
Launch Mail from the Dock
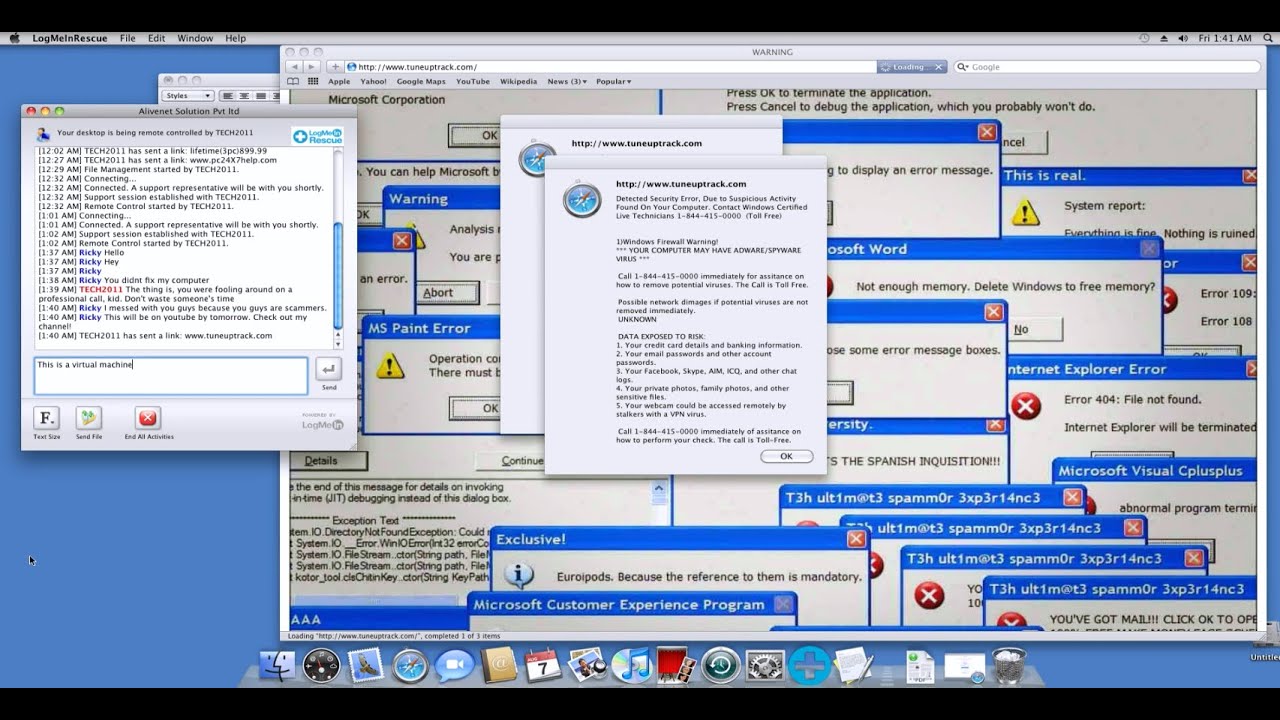tap(366, 665)
